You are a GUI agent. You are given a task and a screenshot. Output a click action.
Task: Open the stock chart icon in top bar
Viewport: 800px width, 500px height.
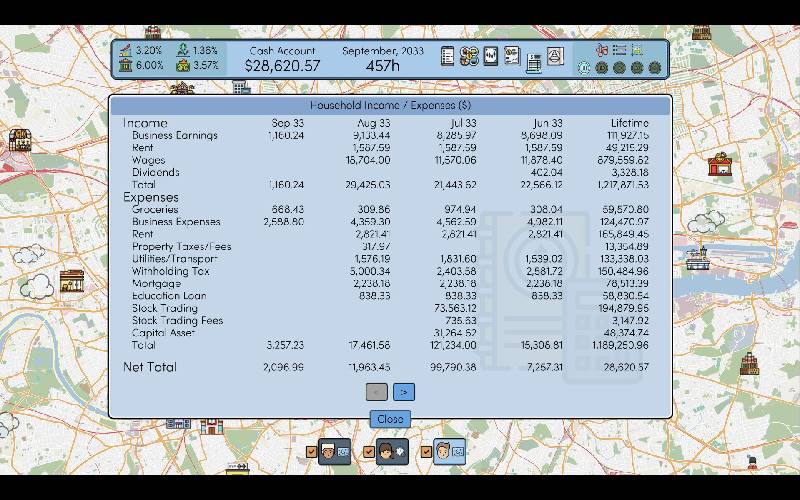[491, 57]
